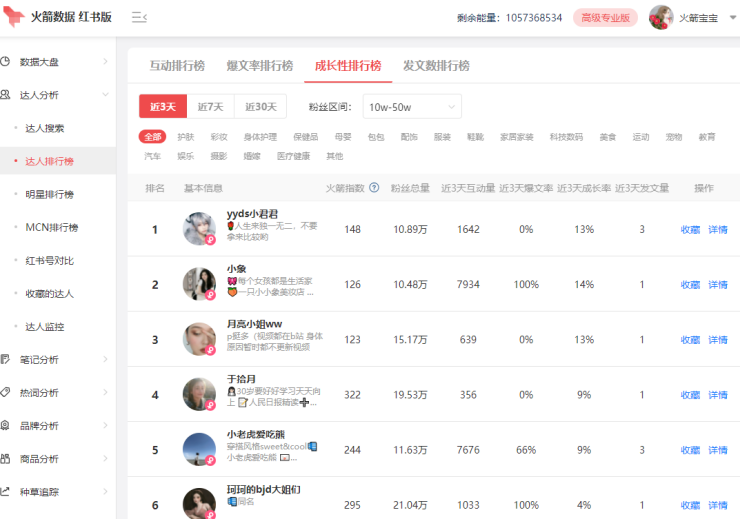Select the 成长性排行榜 tab
Viewport: 740px width, 519px height.
point(348,66)
